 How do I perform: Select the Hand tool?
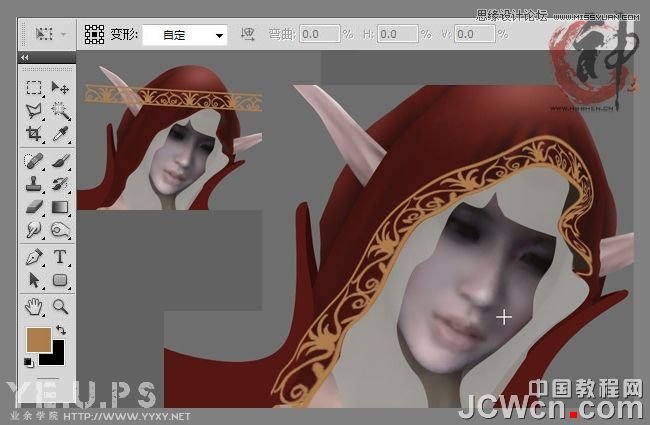[34, 307]
